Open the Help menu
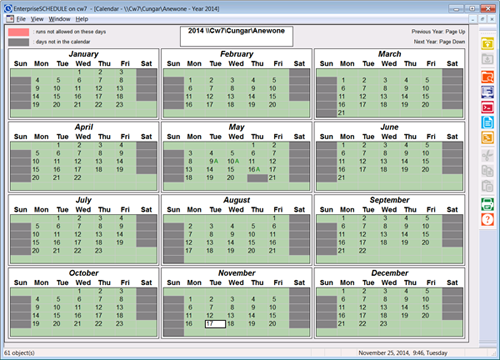The width and height of the screenshot is (500, 360). tap(82, 19)
